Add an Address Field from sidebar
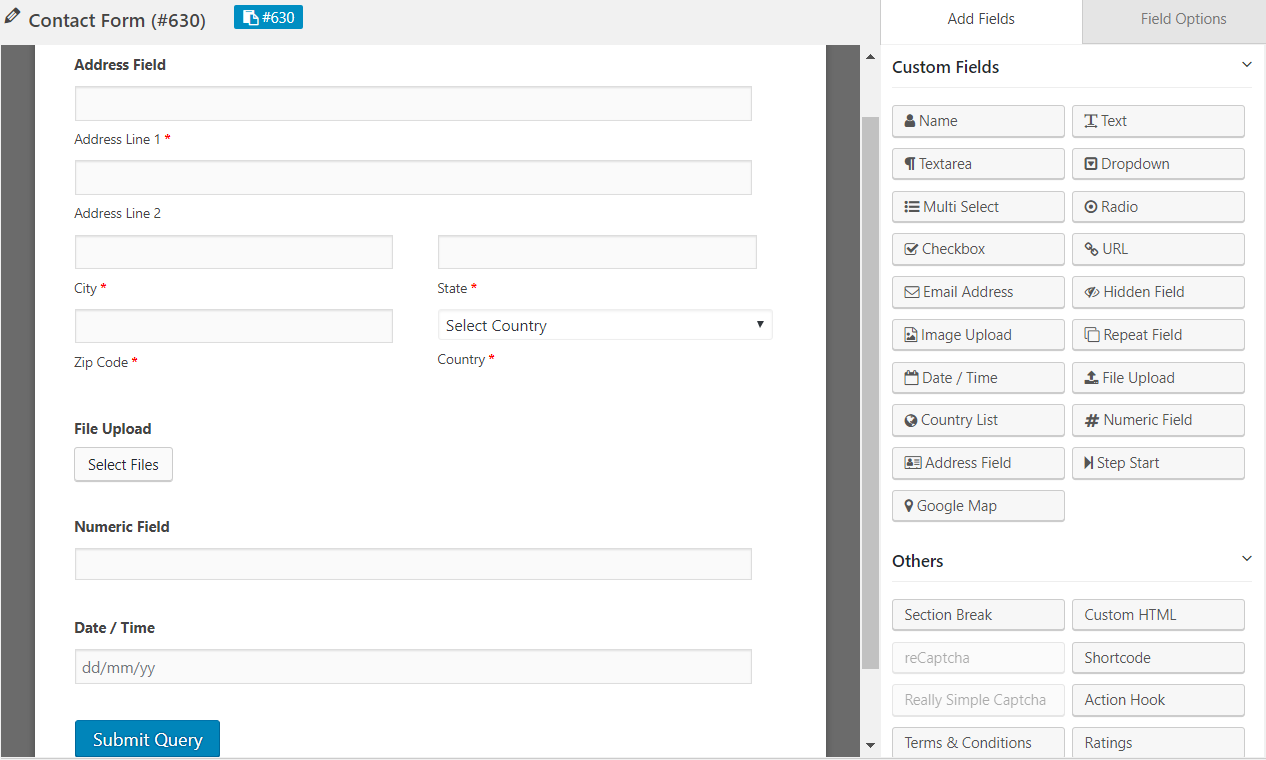 coord(978,463)
